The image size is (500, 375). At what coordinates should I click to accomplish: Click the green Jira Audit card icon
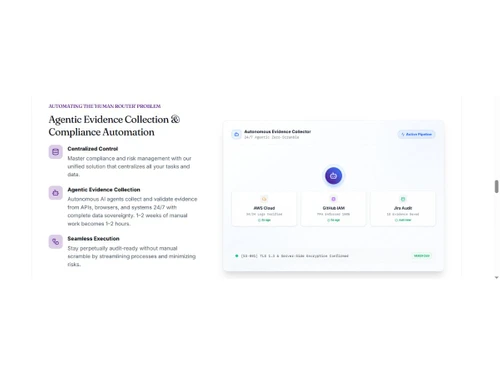point(403,199)
